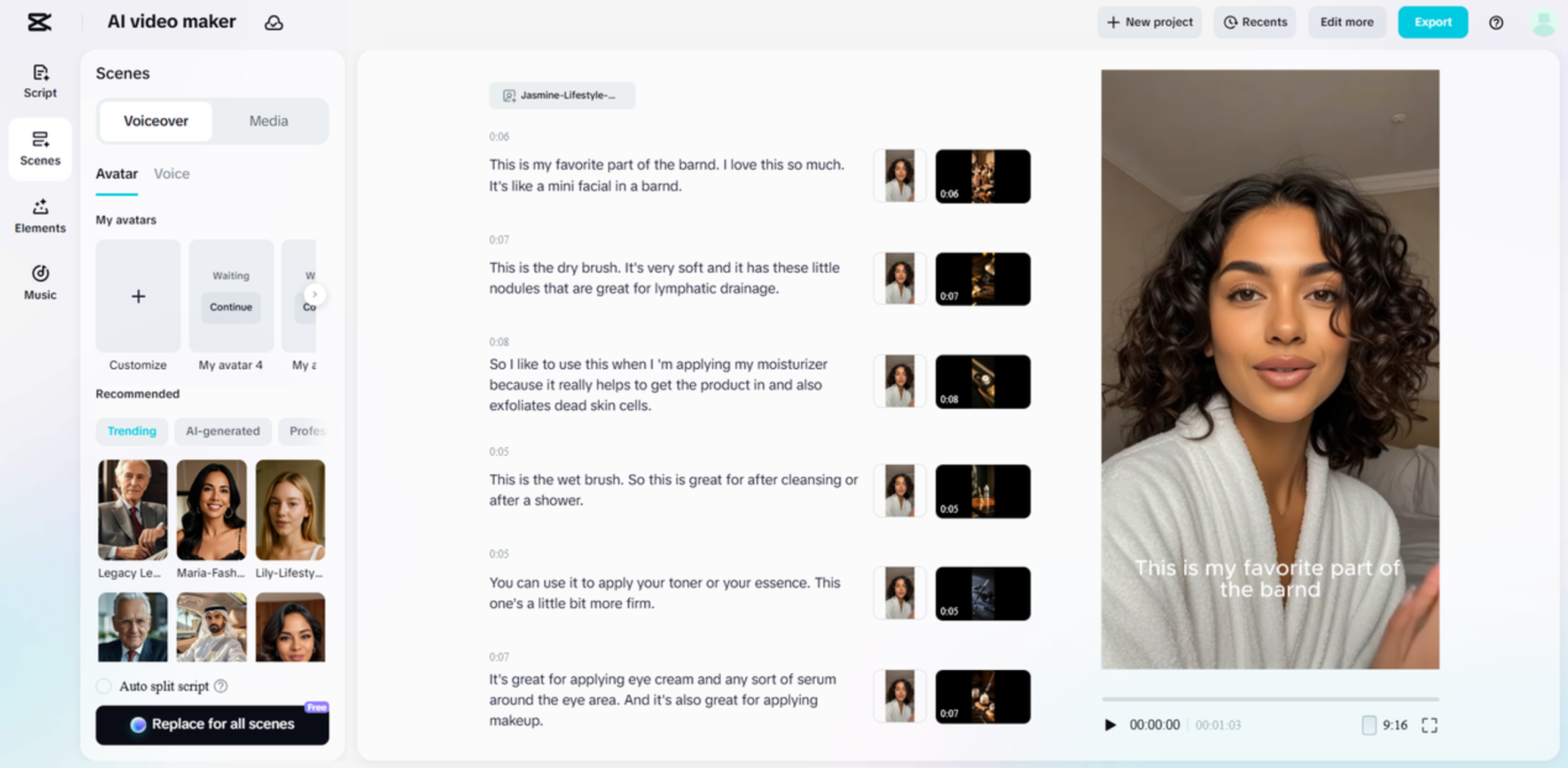1568x768 pixels.
Task: Open the Auto split script info tooltip
Action: point(220,685)
